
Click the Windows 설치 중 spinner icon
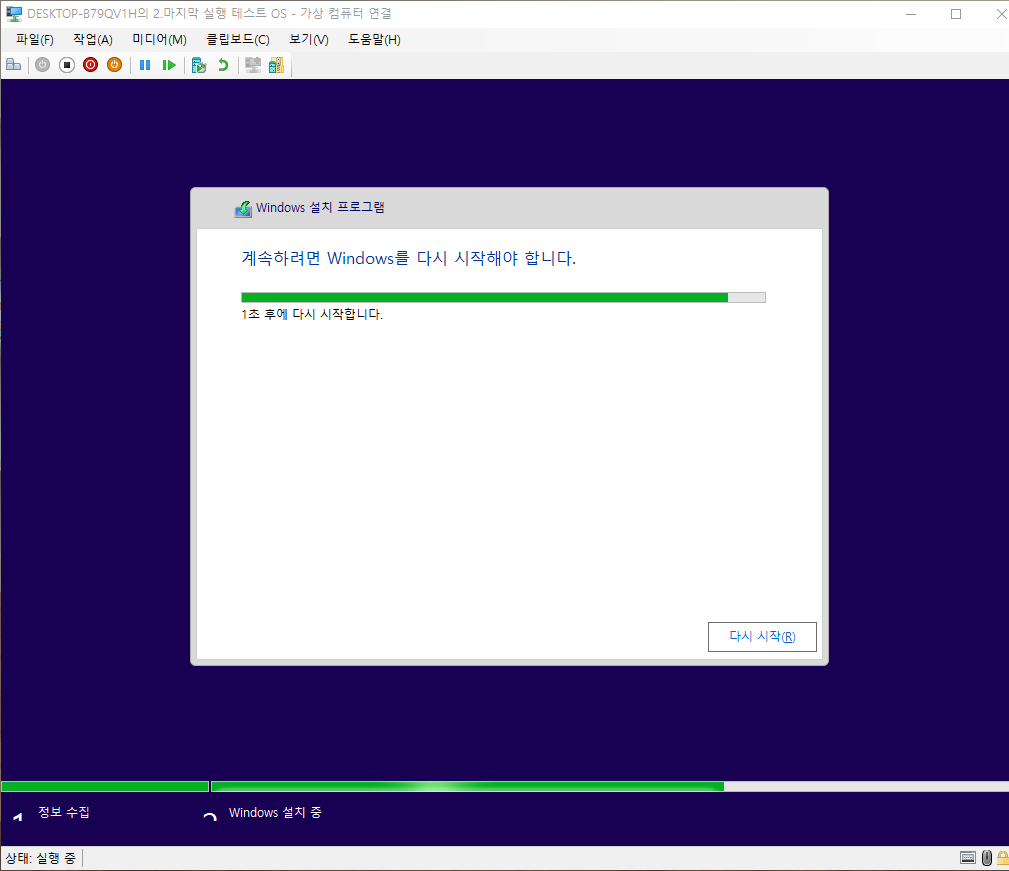210,816
